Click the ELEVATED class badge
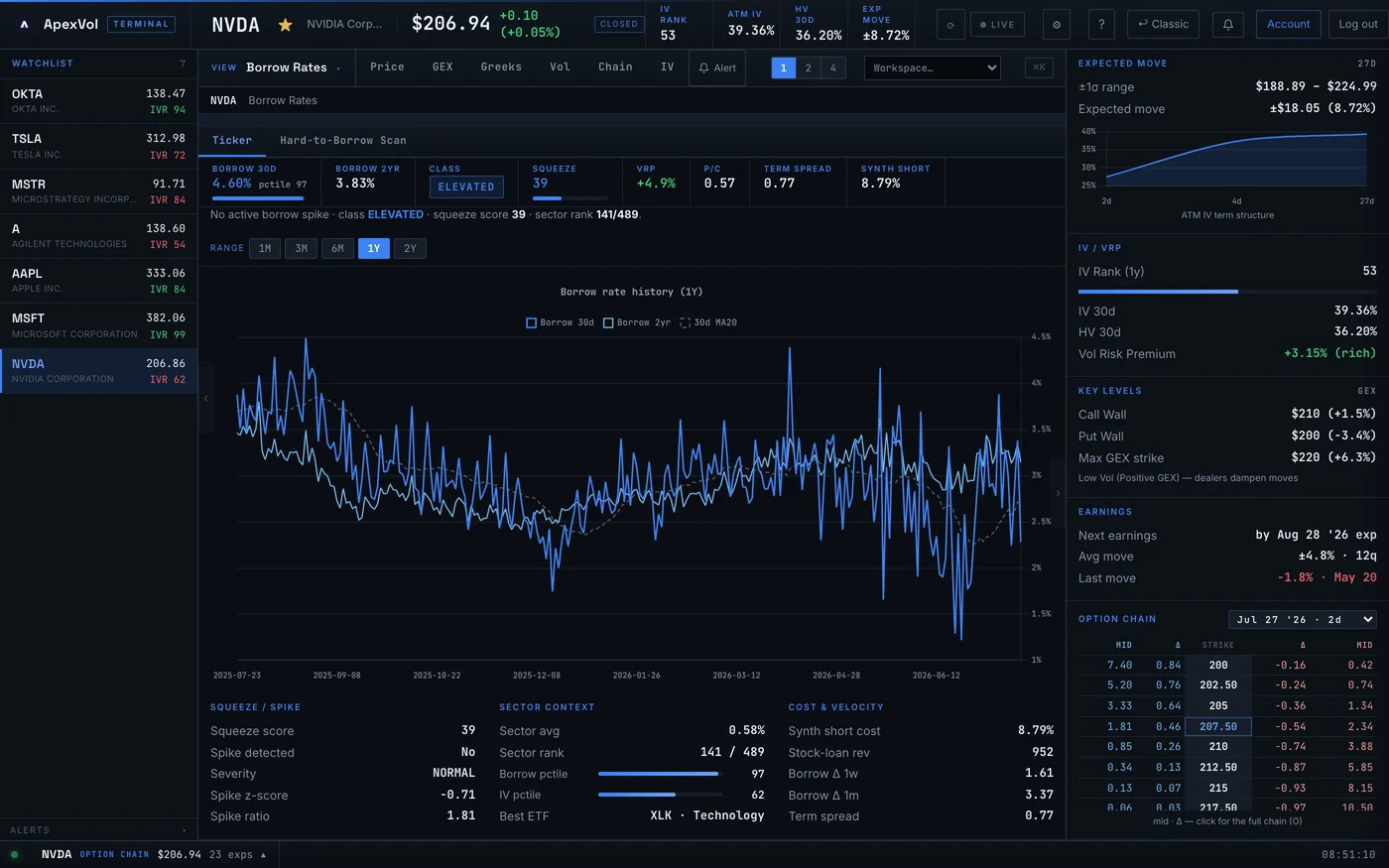The width and height of the screenshot is (1389, 868). [466, 186]
